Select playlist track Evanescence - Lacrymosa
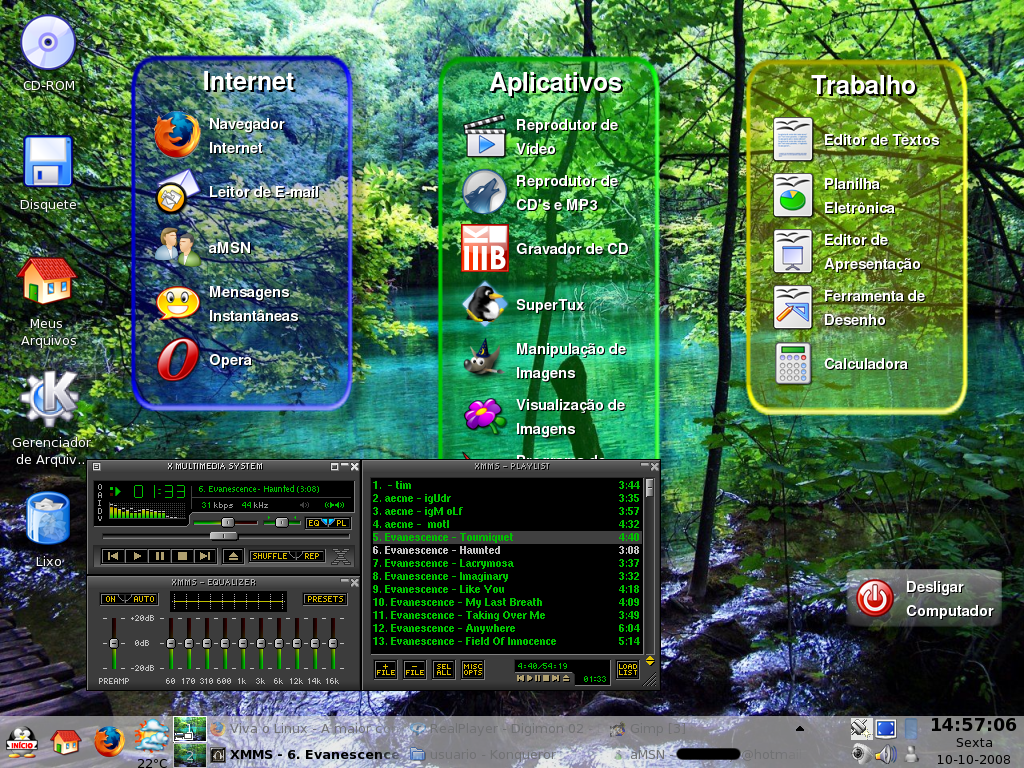This screenshot has height=768, width=1024. coord(506,563)
